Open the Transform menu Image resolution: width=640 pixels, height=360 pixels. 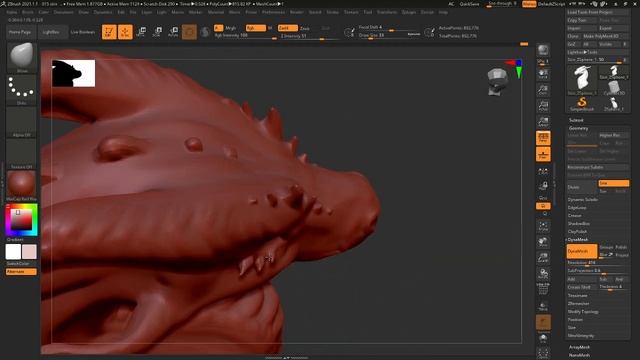point(387,12)
